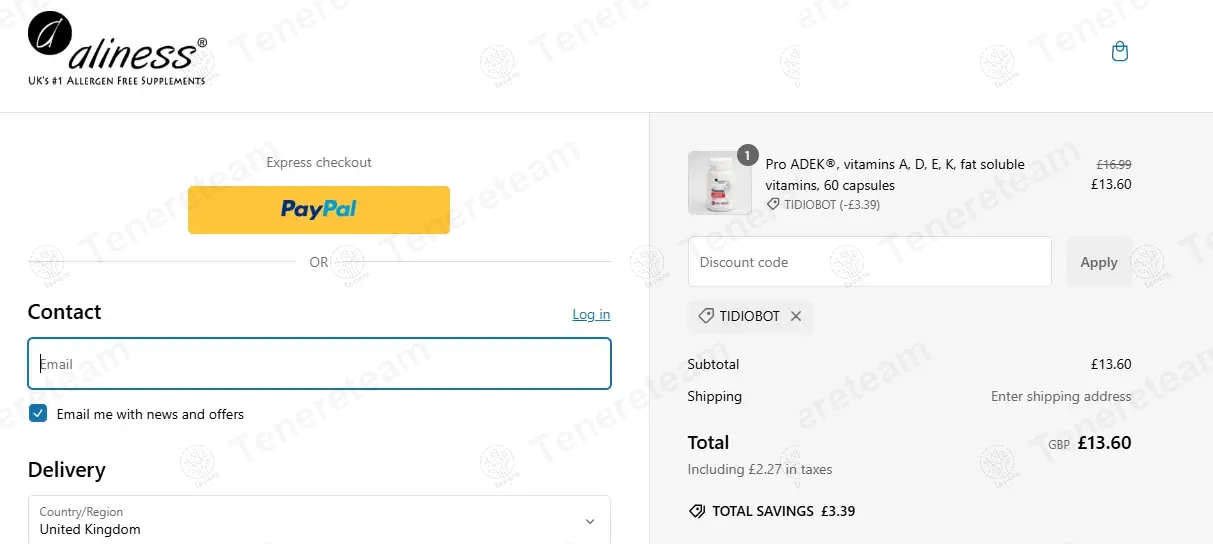Click the Pro ADEK product title text
1213x544 pixels.
894,174
